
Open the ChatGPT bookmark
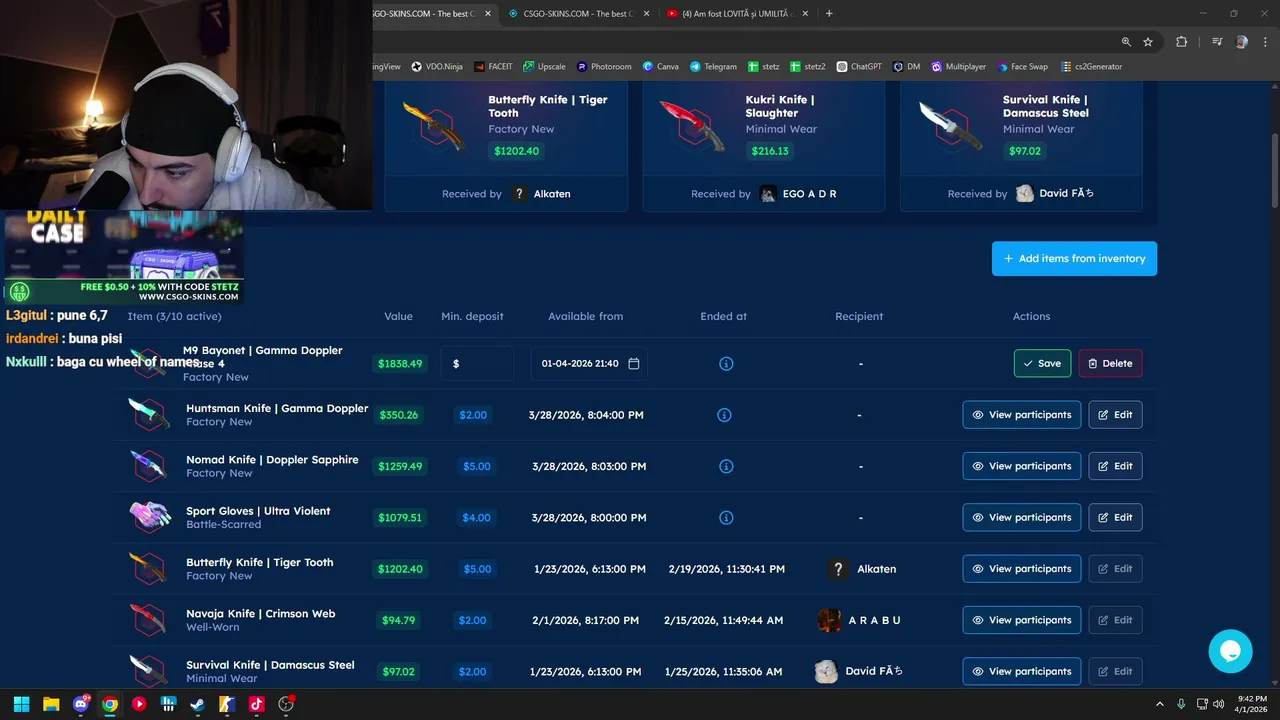click(859, 67)
